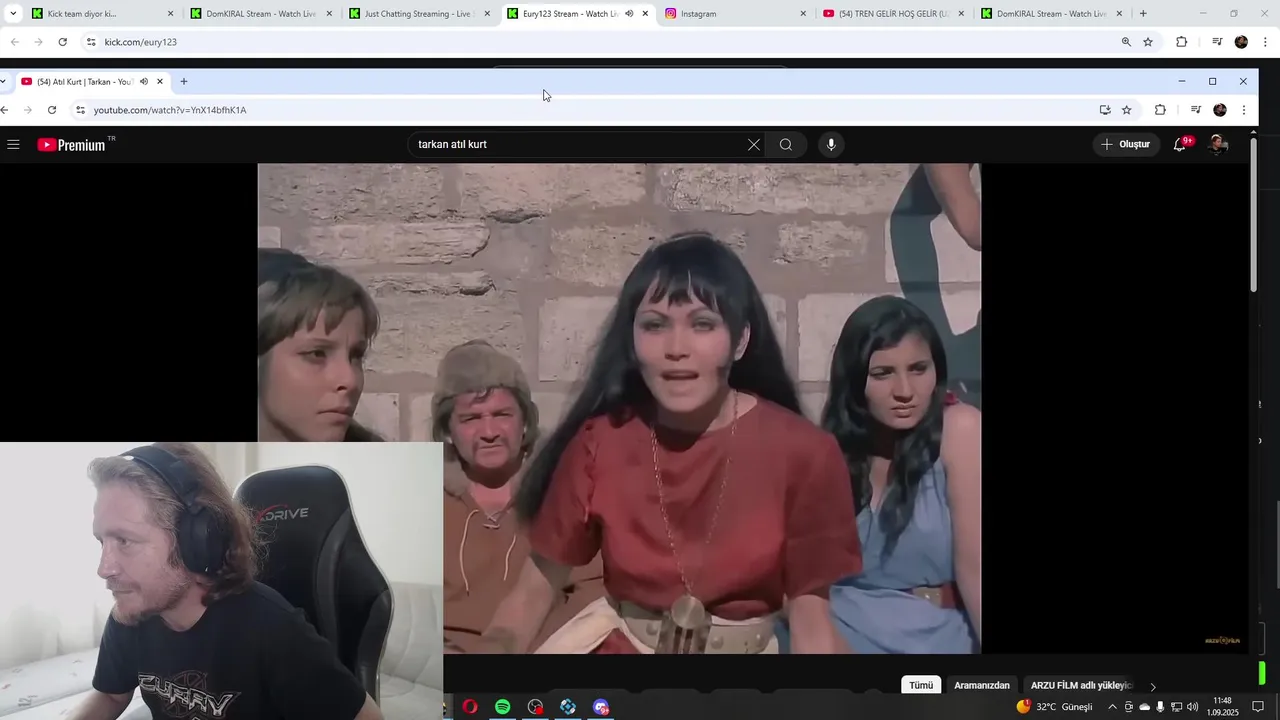The height and width of the screenshot is (720, 1280).
Task: Bookmark the kick.com page with star
Action: pyautogui.click(x=1148, y=42)
